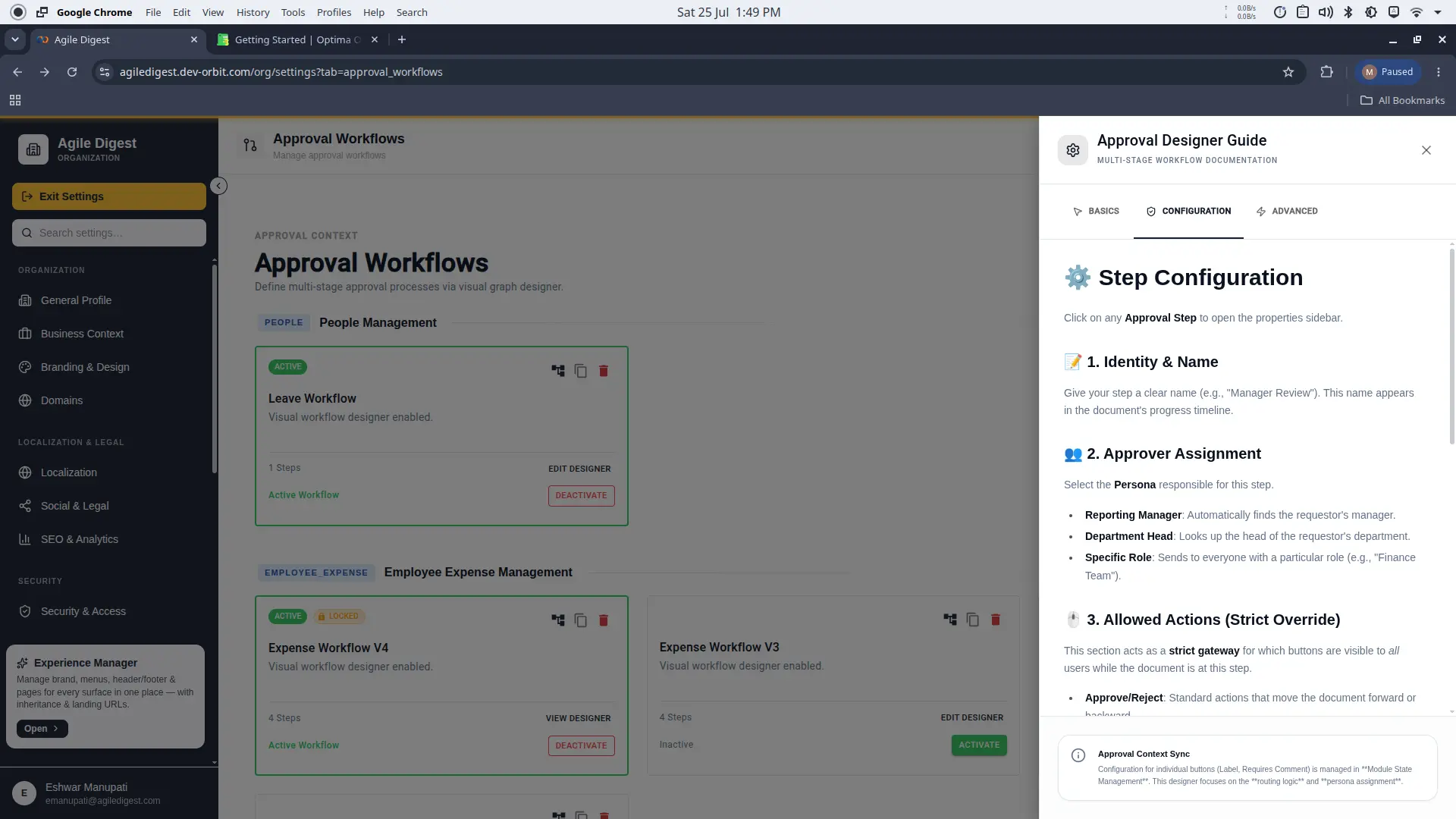Activate Expense Workflow V3
The image size is (1456, 819).
tap(979, 745)
